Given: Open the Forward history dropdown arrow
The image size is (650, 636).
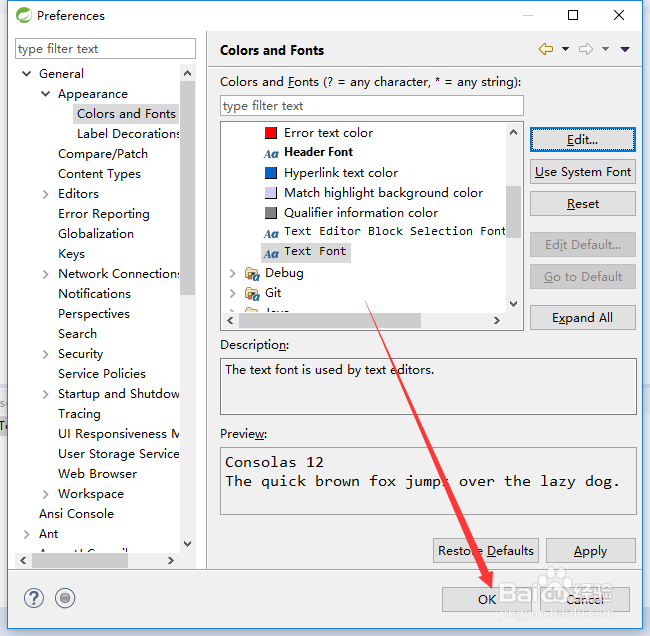Looking at the screenshot, I should [605, 49].
